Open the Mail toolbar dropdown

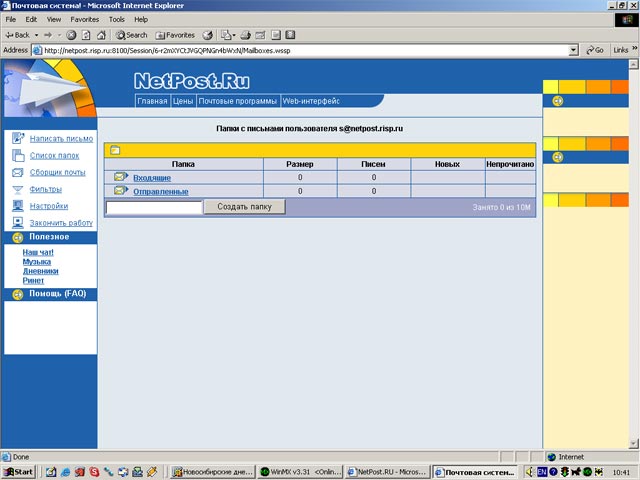(228, 35)
